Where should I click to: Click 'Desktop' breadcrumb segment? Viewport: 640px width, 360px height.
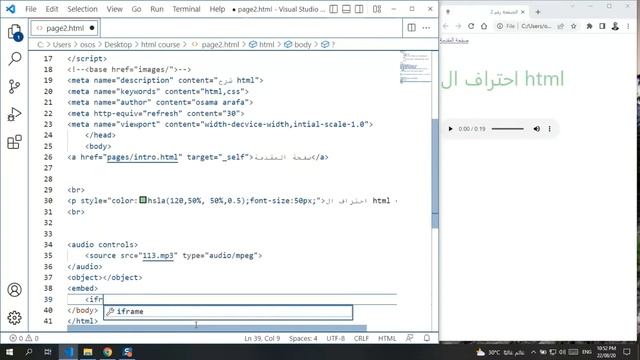118,44
